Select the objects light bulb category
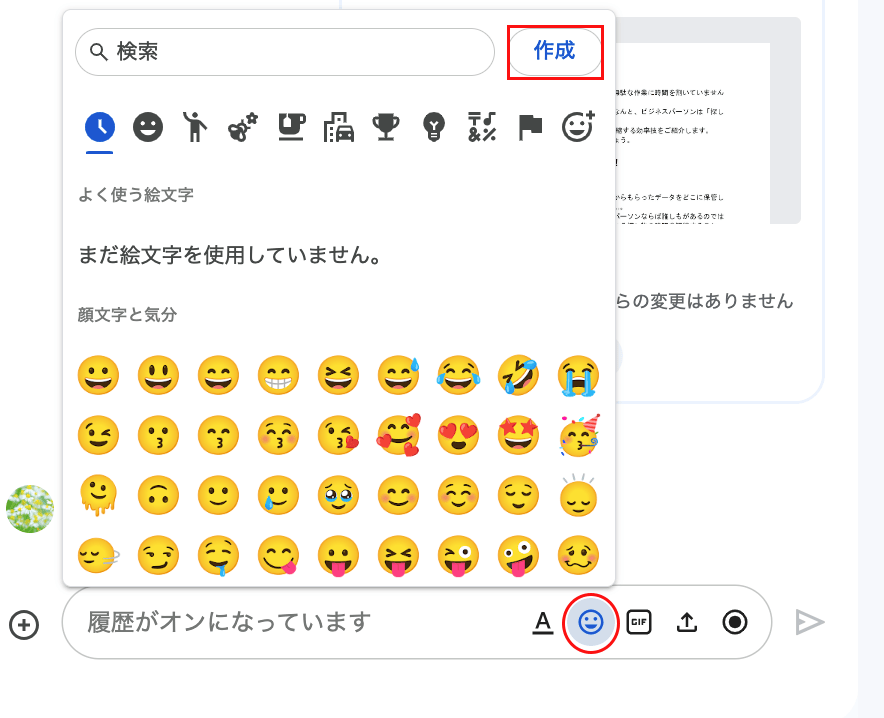The width and height of the screenshot is (884, 718). 434,127
